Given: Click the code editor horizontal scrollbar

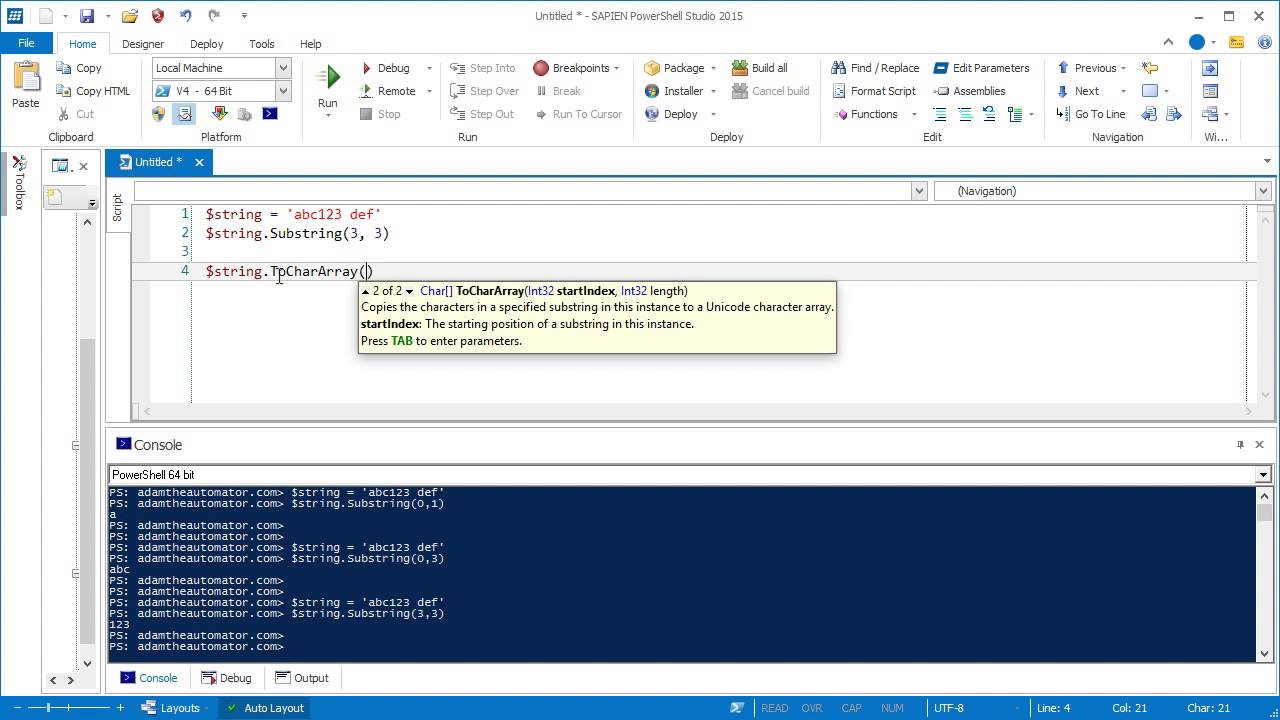Looking at the screenshot, I should (x=697, y=411).
